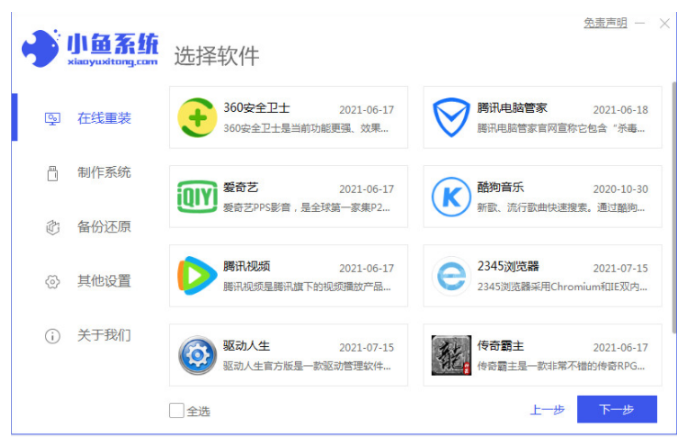This screenshot has height=442, width=686.
Task: Click the scrollbar beside the software list
Action: click(672, 200)
